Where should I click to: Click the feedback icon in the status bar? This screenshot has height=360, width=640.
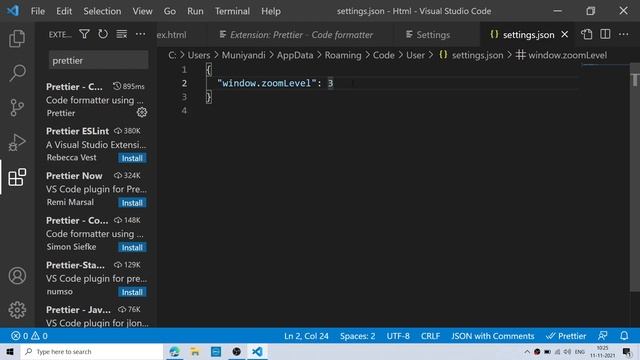(603, 336)
